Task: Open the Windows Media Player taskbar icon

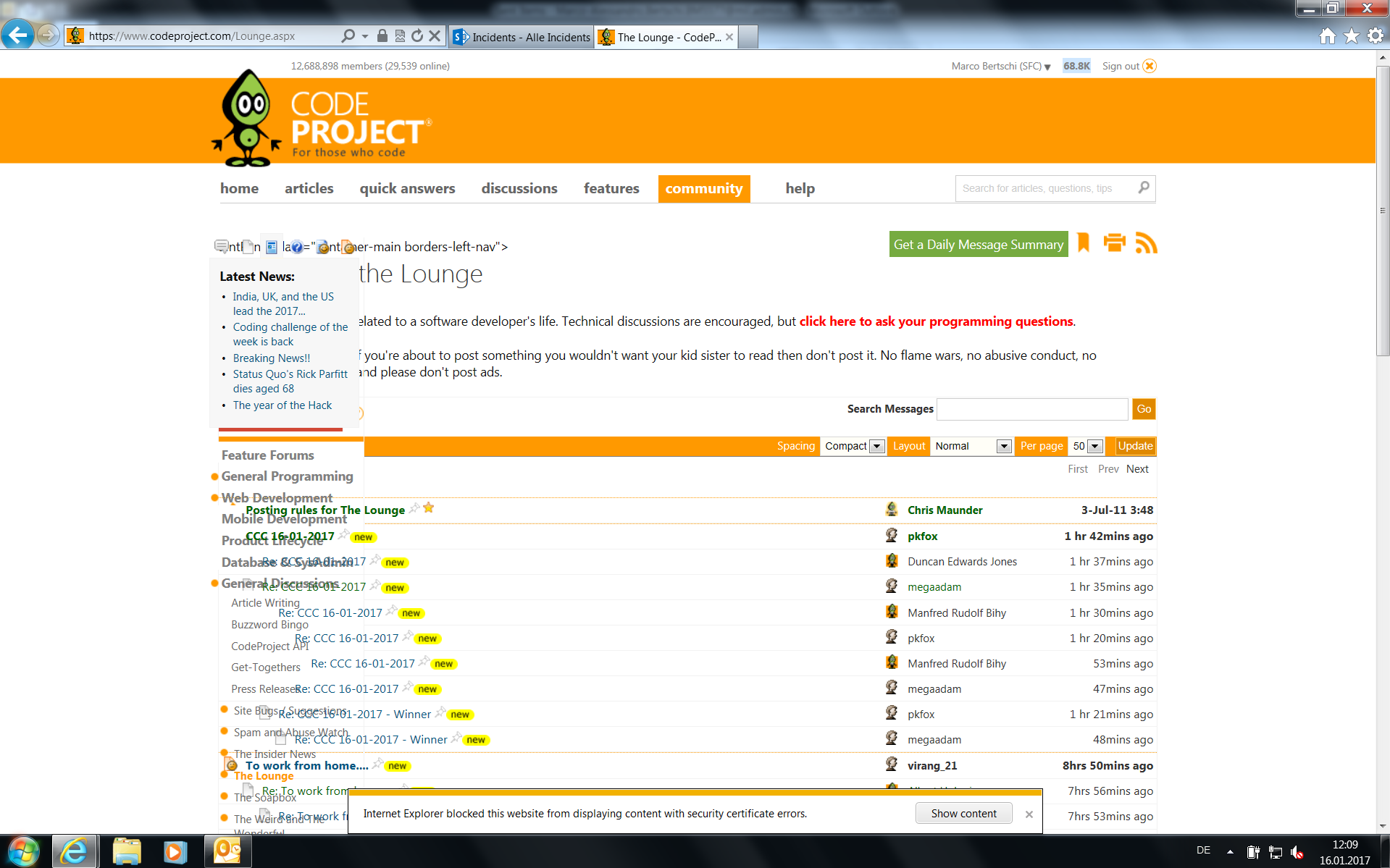Action: [x=174, y=851]
